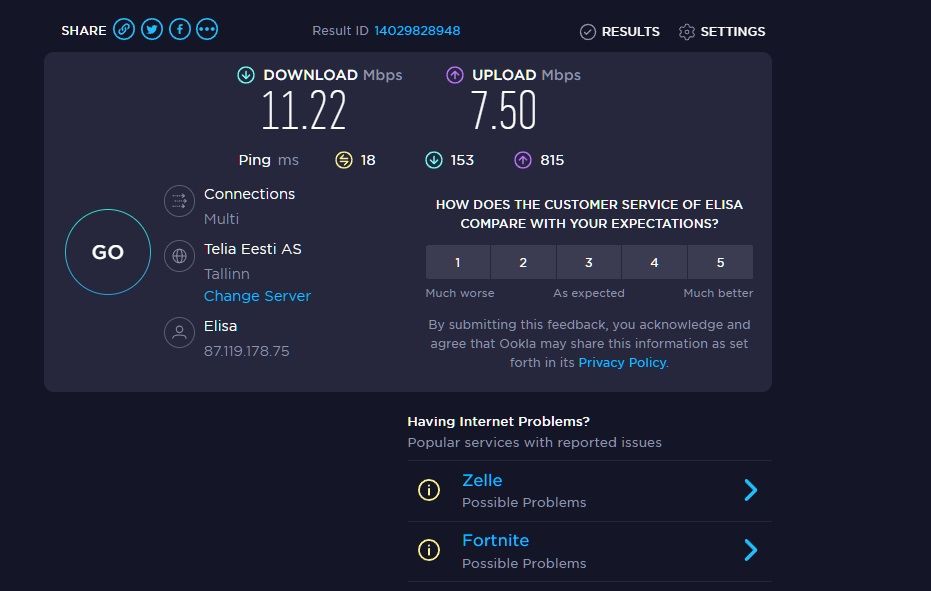Click the copy link share icon
This screenshot has width=931, height=591.
124,30
